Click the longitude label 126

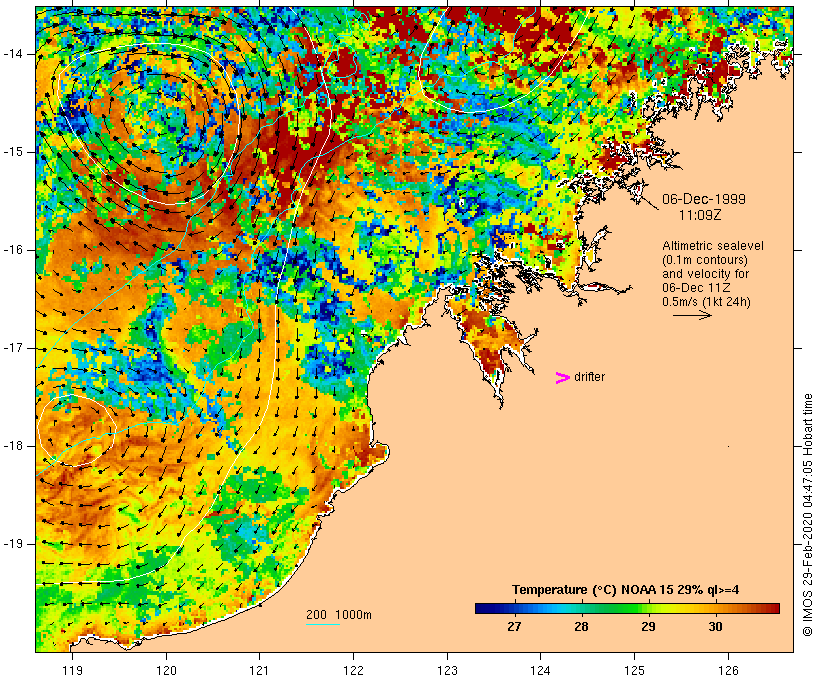click(x=728, y=670)
